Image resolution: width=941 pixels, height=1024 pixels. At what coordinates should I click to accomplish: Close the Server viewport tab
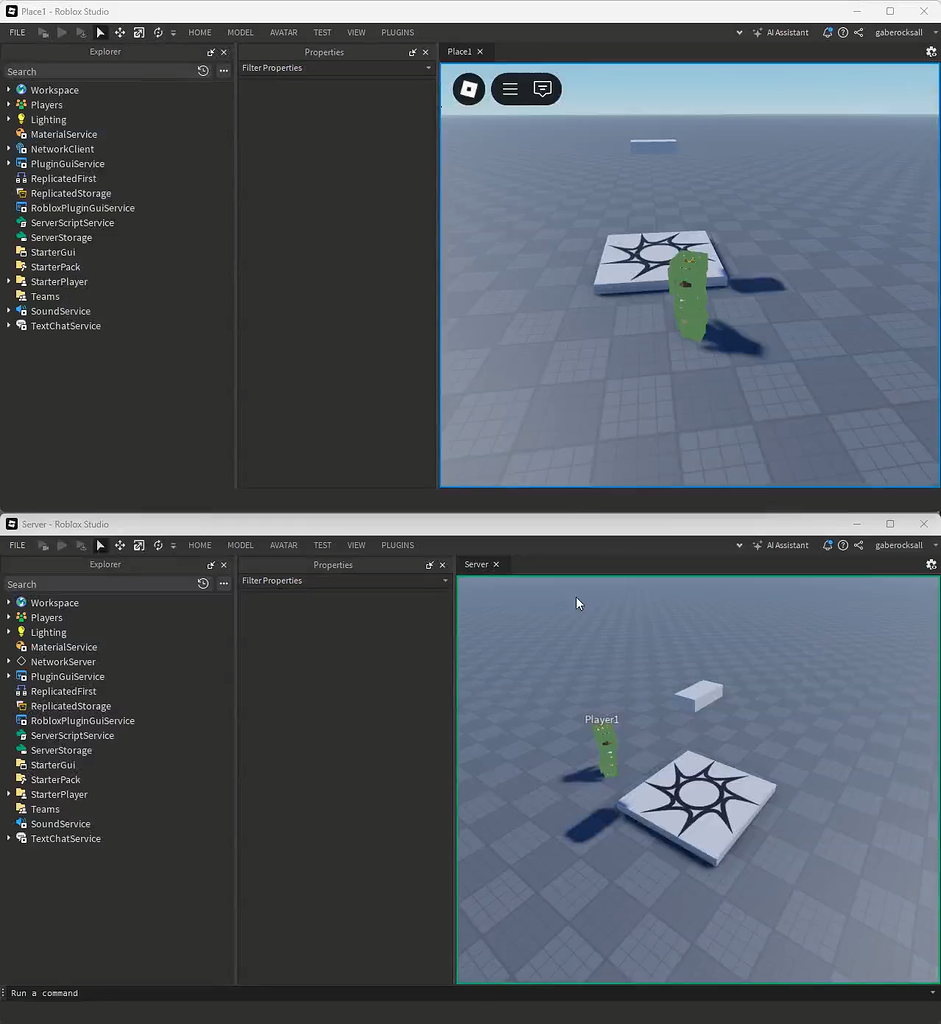tap(496, 564)
